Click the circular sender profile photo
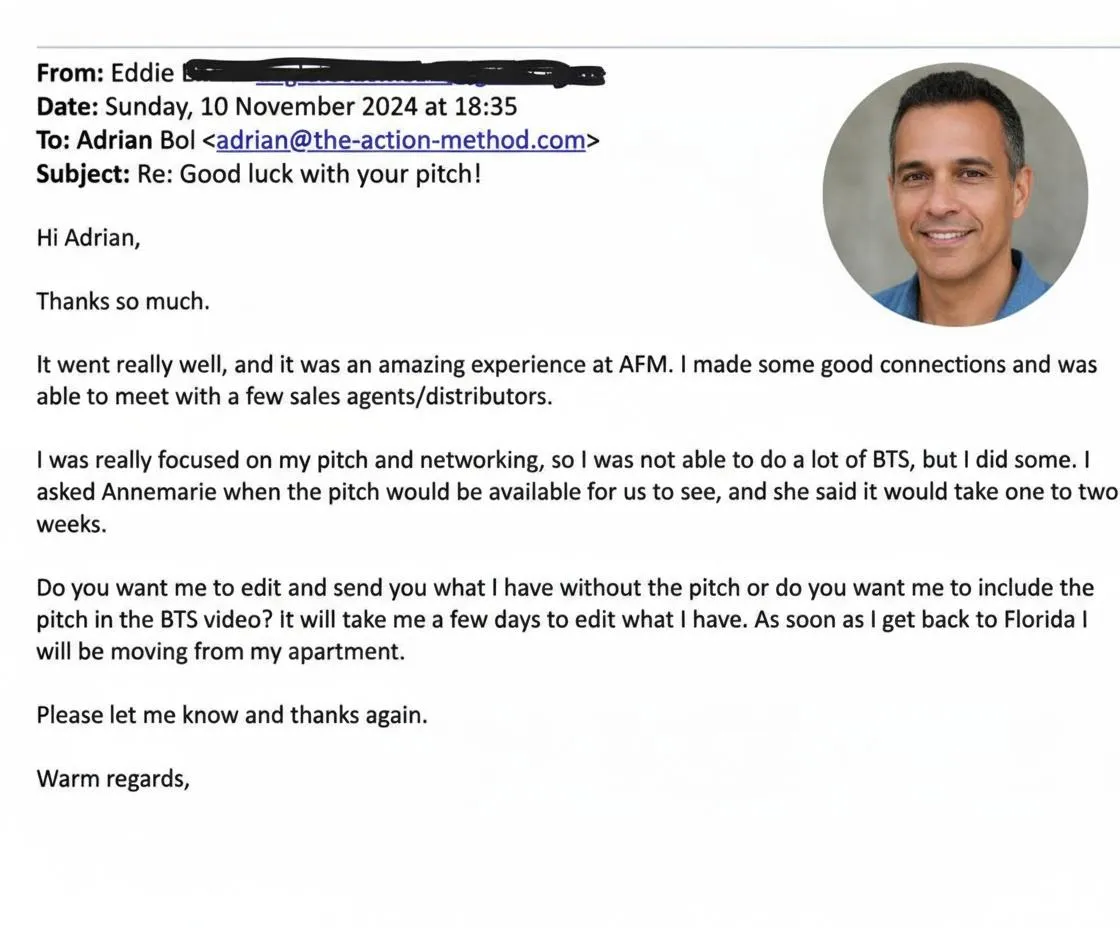 click(x=955, y=195)
